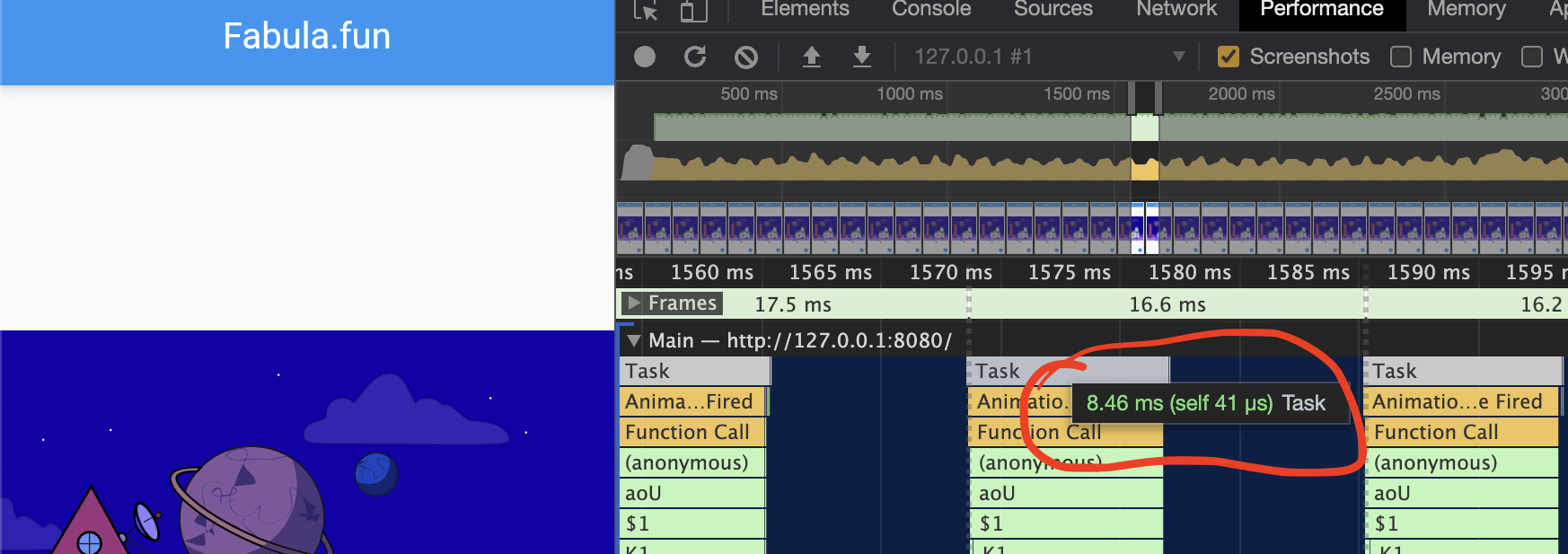
Task: Enable the Memory checkbox
Action: tap(1401, 57)
